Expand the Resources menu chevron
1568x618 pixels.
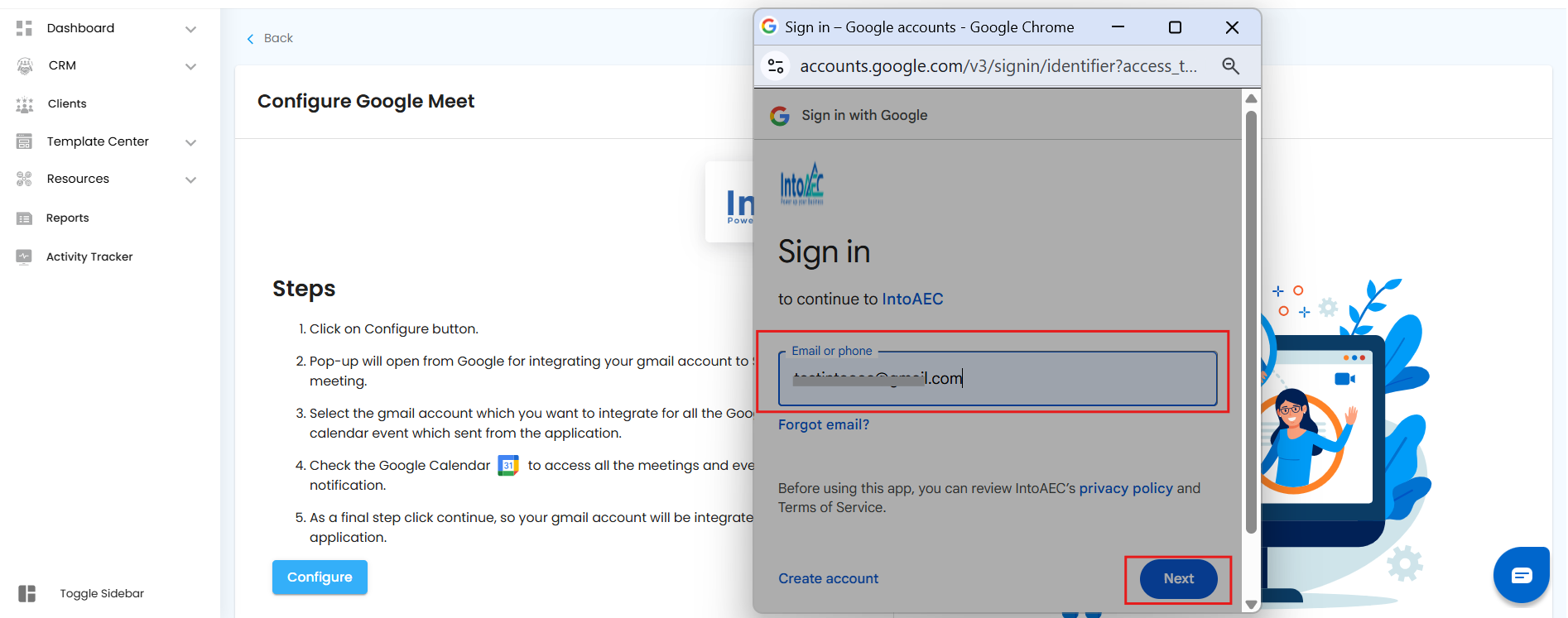point(191,180)
